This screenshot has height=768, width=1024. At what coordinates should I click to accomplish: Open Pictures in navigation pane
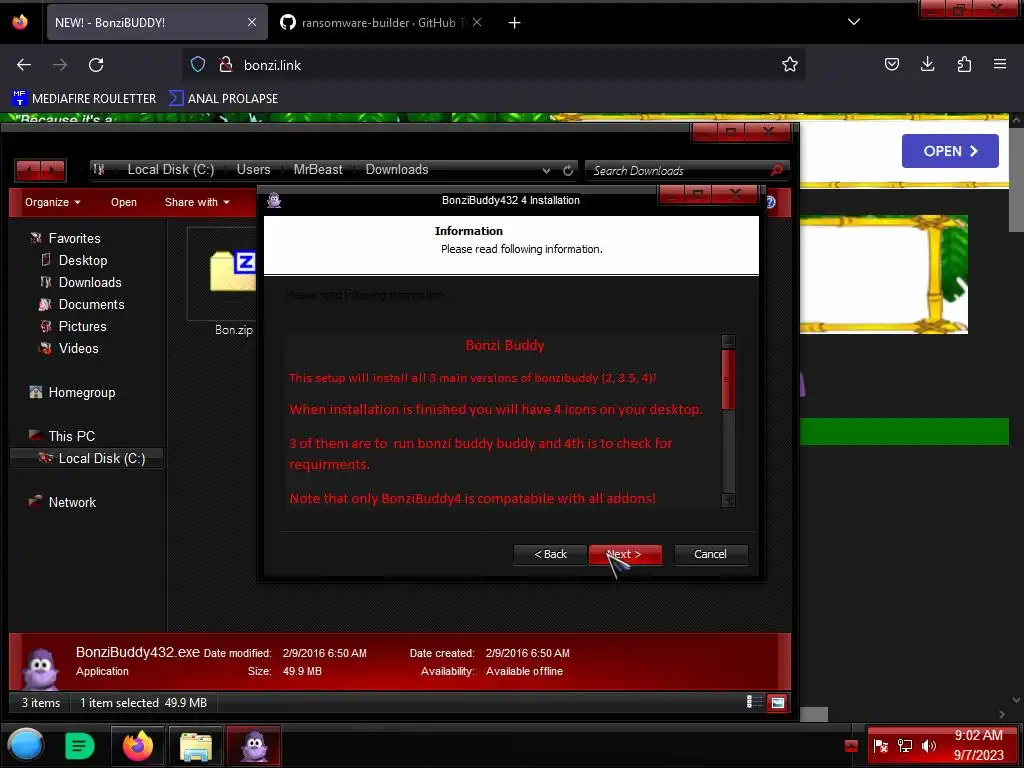pyautogui.click(x=82, y=326)
